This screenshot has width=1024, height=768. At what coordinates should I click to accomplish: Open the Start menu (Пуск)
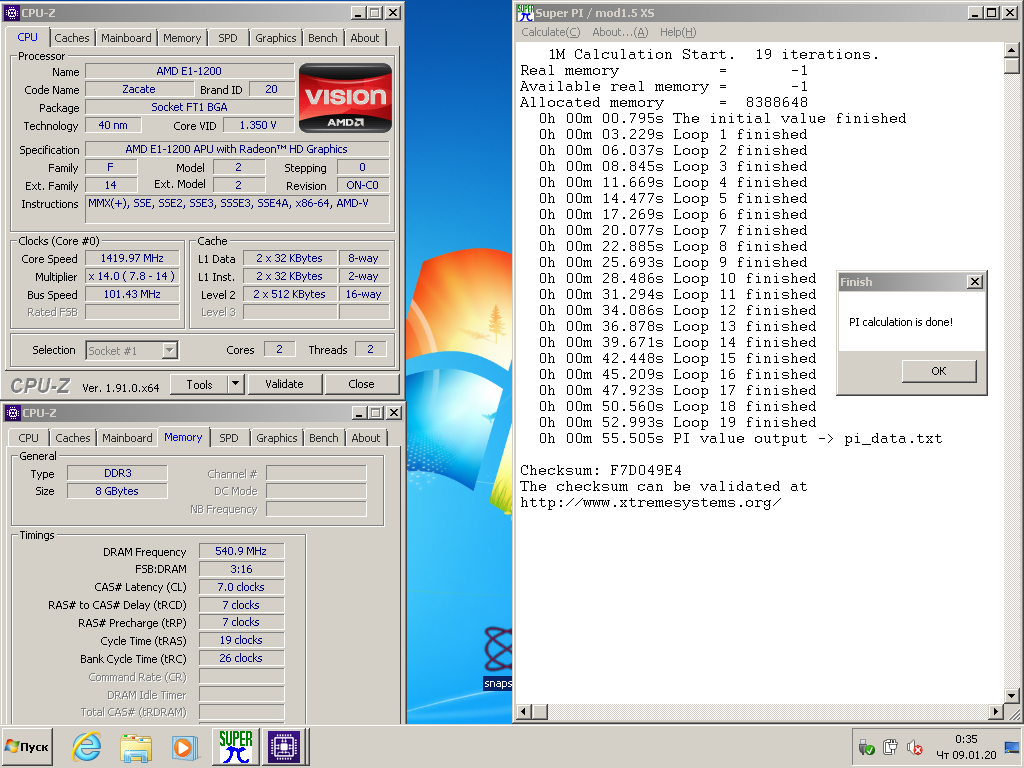click(x=27, y=746)
